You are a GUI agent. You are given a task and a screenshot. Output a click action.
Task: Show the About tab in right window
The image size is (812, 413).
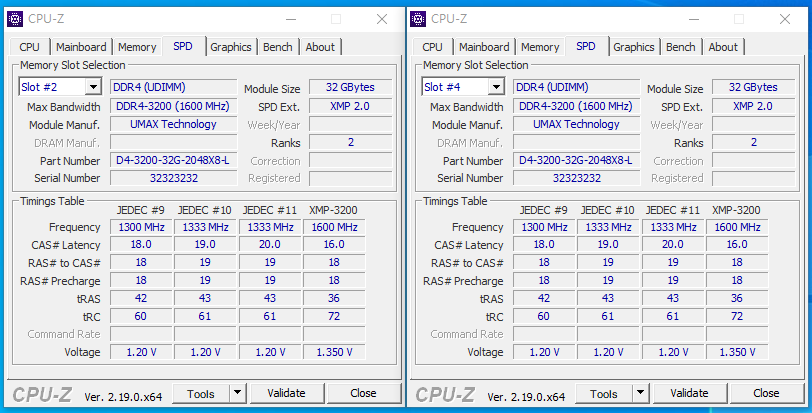[723, 47]
